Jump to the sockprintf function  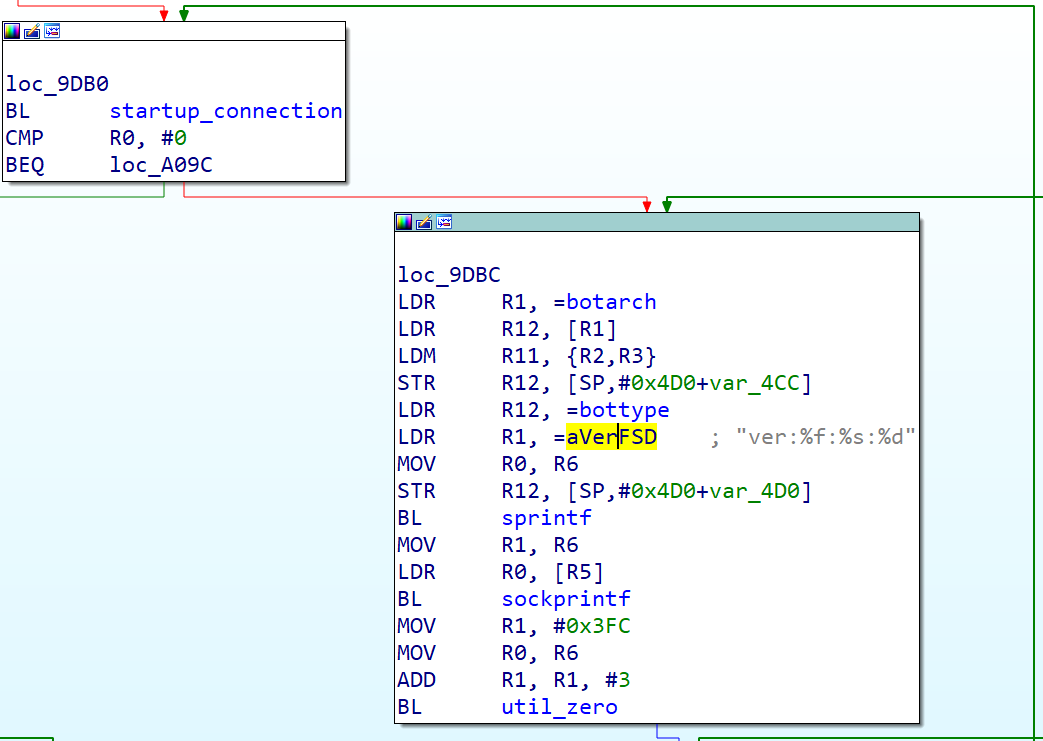tap(565, 599)
